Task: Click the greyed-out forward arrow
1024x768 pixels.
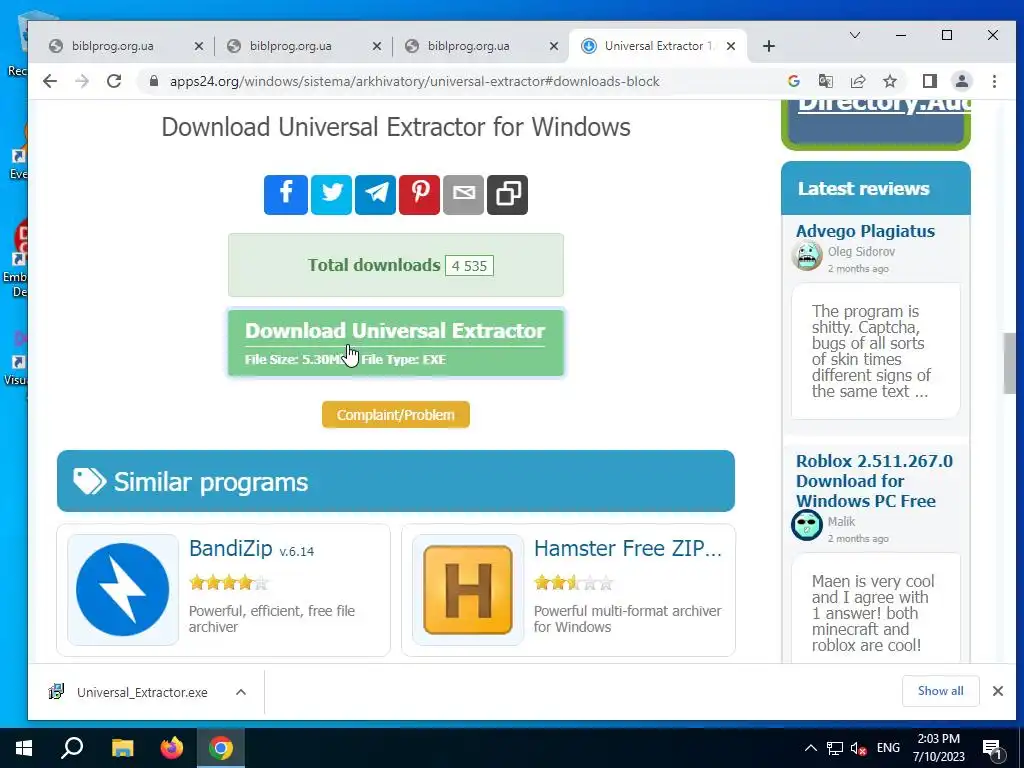Action: pyautogui.click(x=82, y=81)
